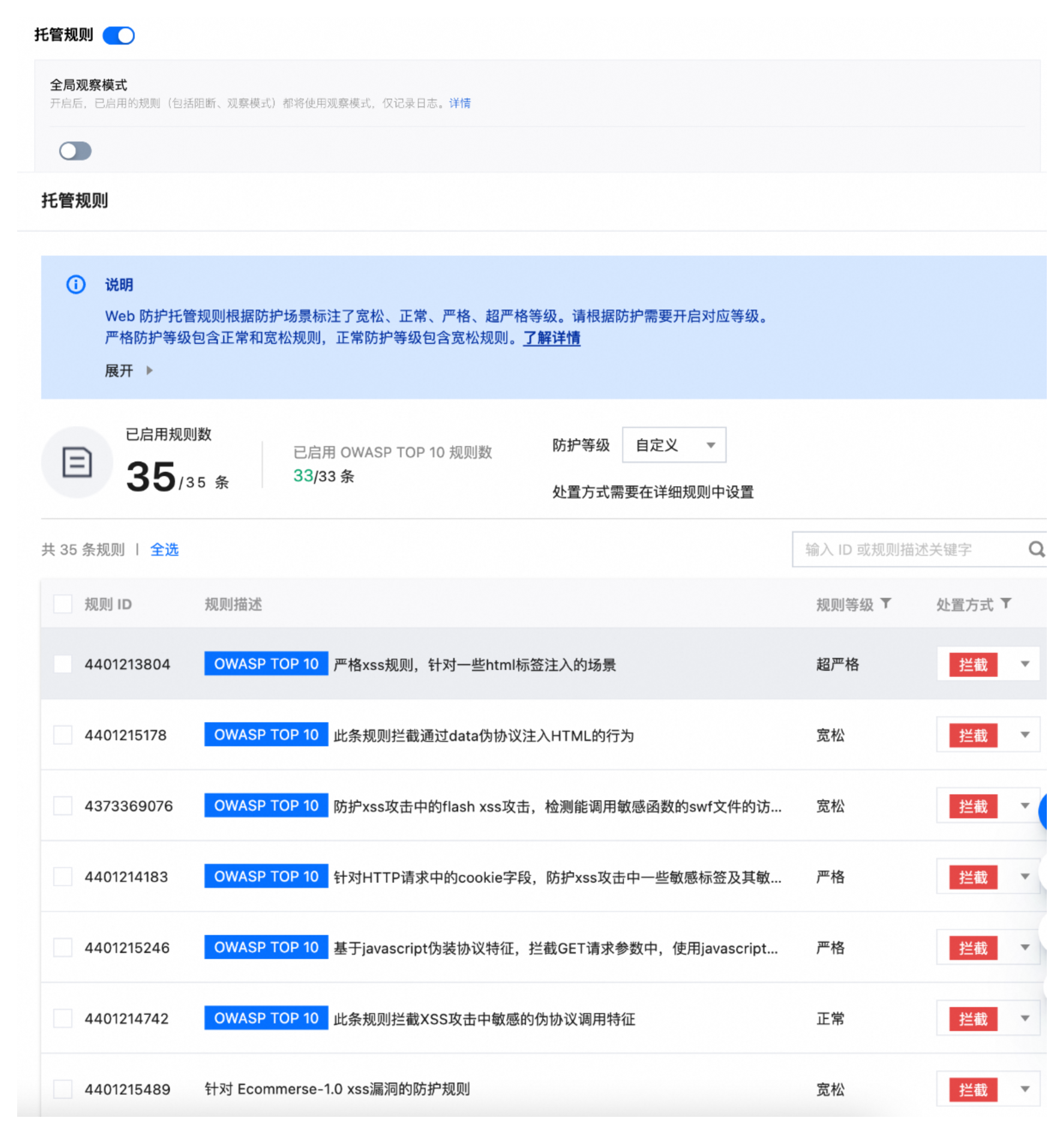Click the OWASP TOP 10 tag on rule 4401213804
This screenshot has width=1064, height=1134.
[x=266, y=664]
